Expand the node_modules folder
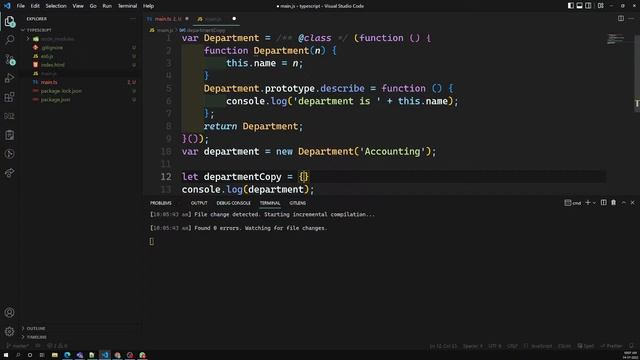 pos(81,39)
